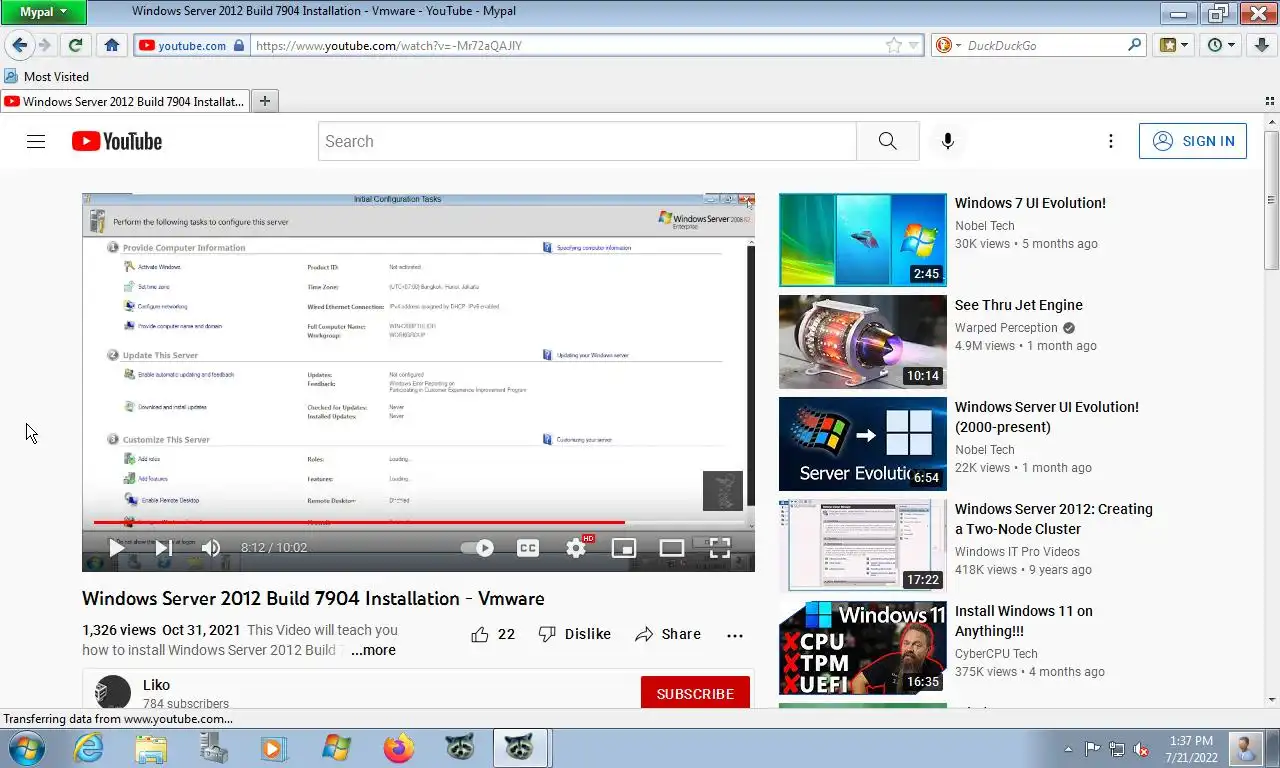Open the YouTube hamburger guide menu
Image resolution: width=1280 pixels, height=768 pixels.
[x=36, y=141]
